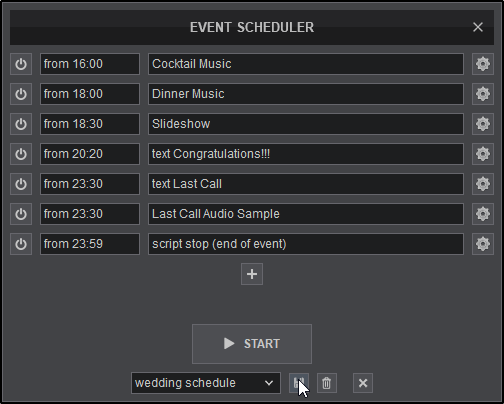The image size is (504, 404).
Task: Toggle power for the Cocktail Music event
Action: coord(21,64)
